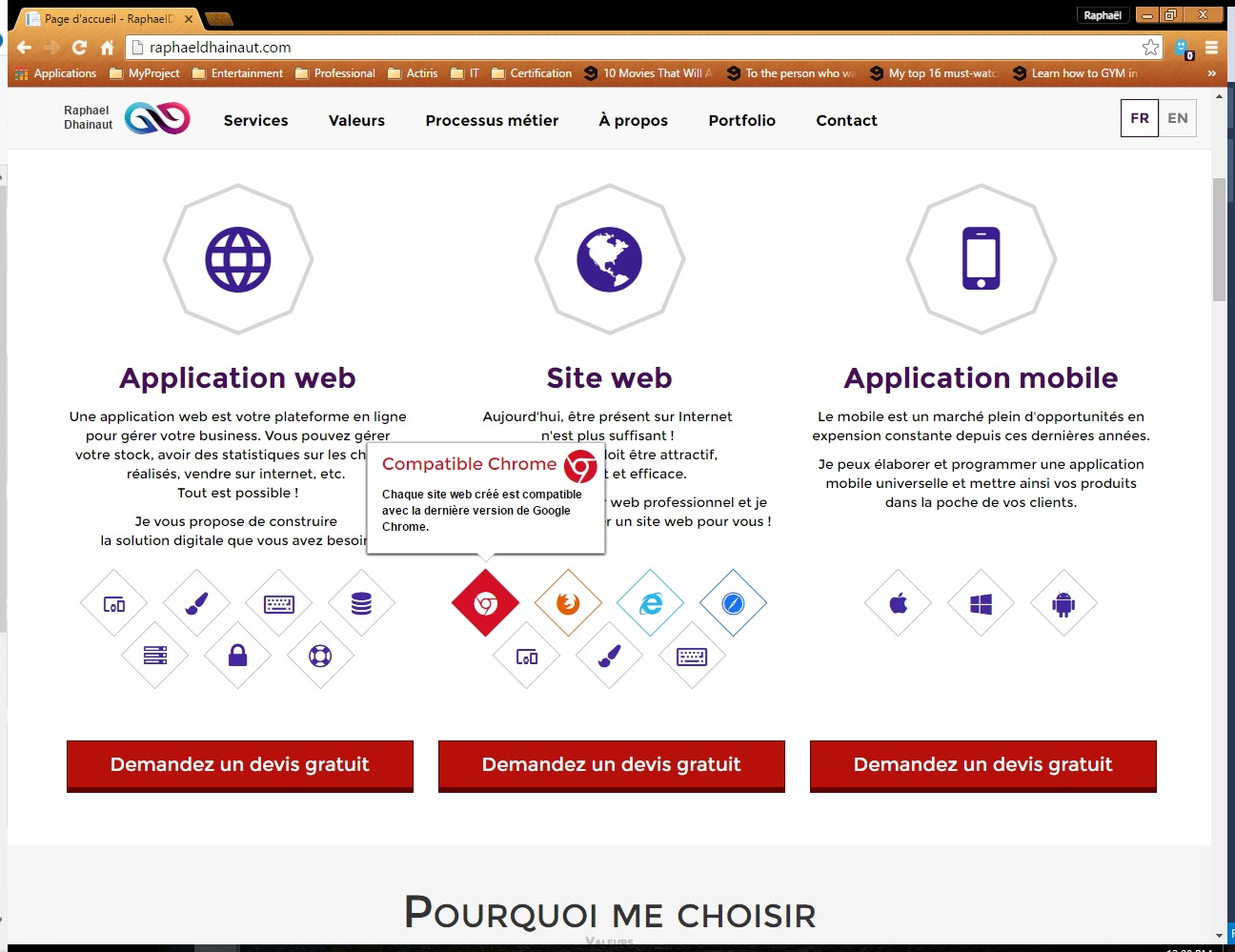The image size is (1235, 952).
Task: Open the Portfolio menu item
Action: pos(742,120)
